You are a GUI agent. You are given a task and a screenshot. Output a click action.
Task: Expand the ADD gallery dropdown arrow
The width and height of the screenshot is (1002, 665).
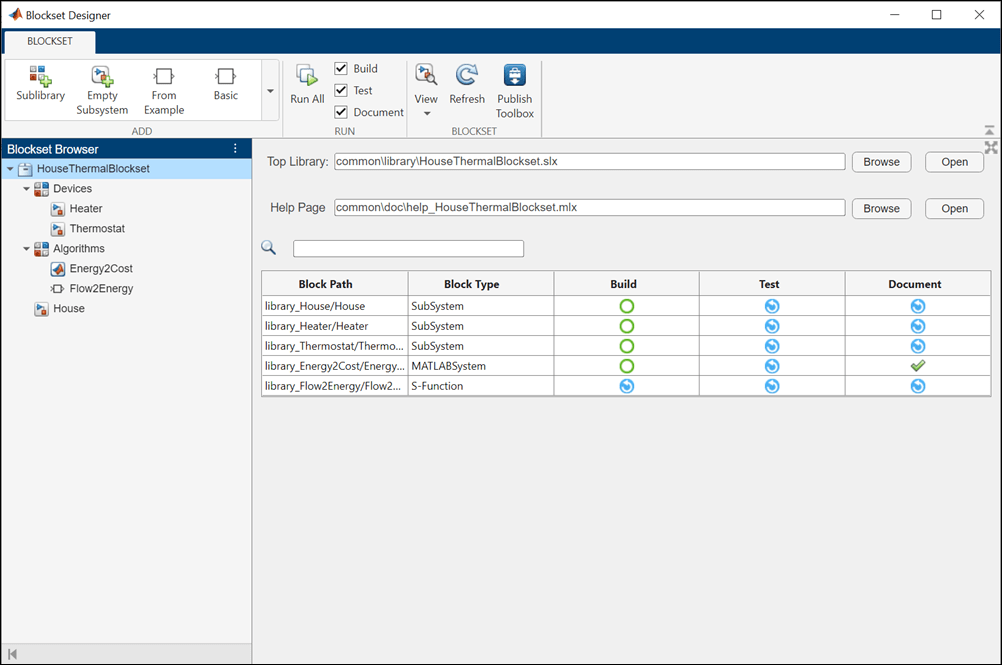pyautogui.click(x=270, y=91)
